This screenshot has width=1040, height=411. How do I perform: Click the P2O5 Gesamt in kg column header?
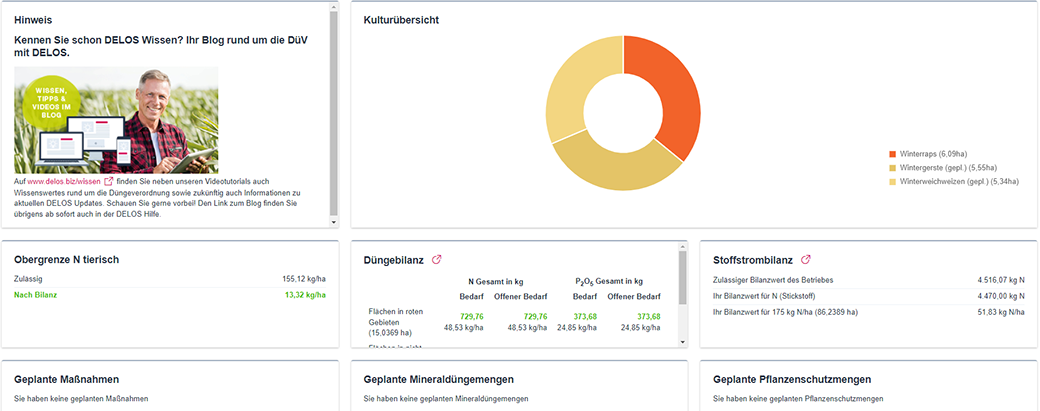click(608, 281)
